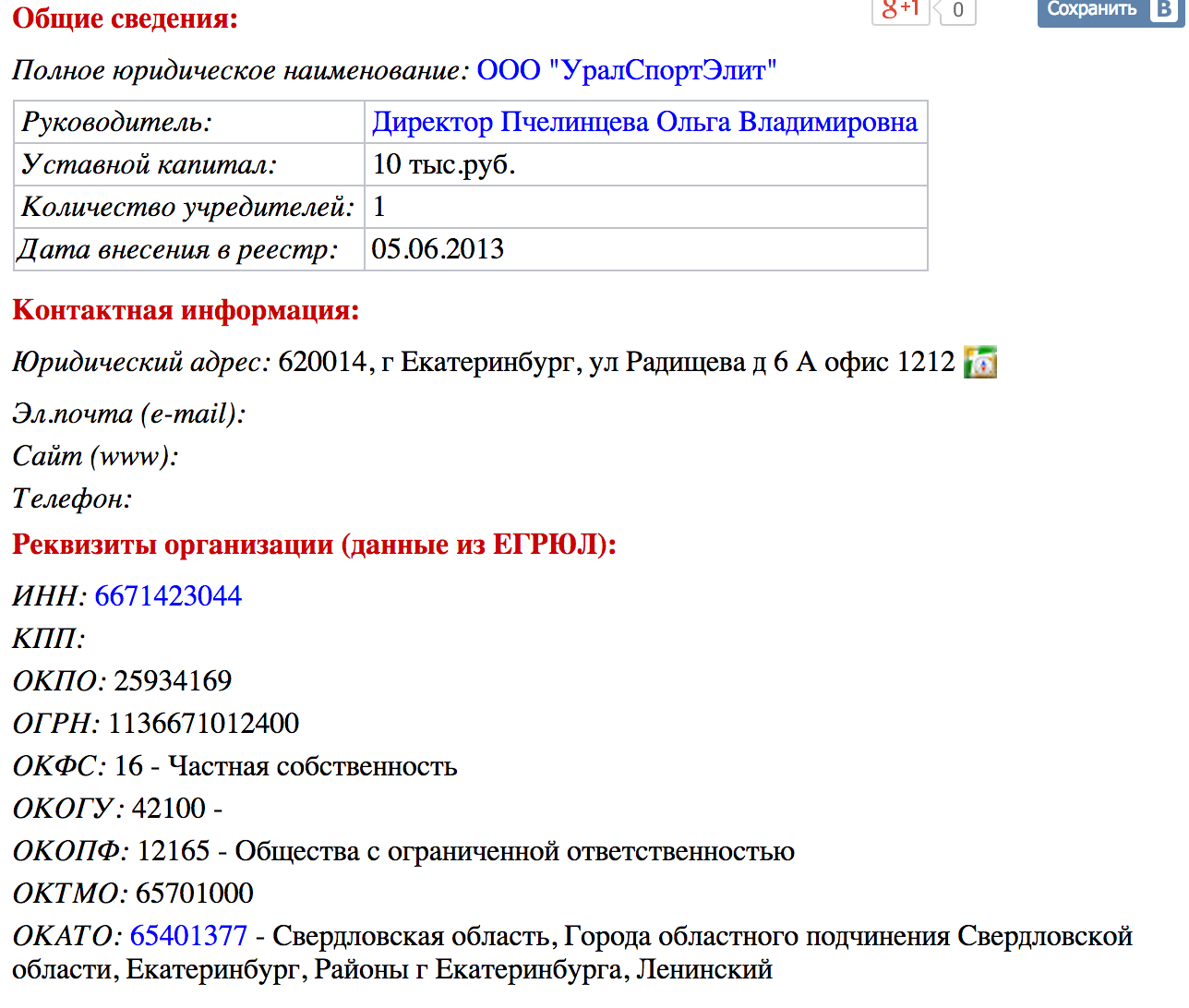Click the ОКФС text 16 - Частная собственность
Screen dimensions: 1189x1008
click(x=286, y=766)
